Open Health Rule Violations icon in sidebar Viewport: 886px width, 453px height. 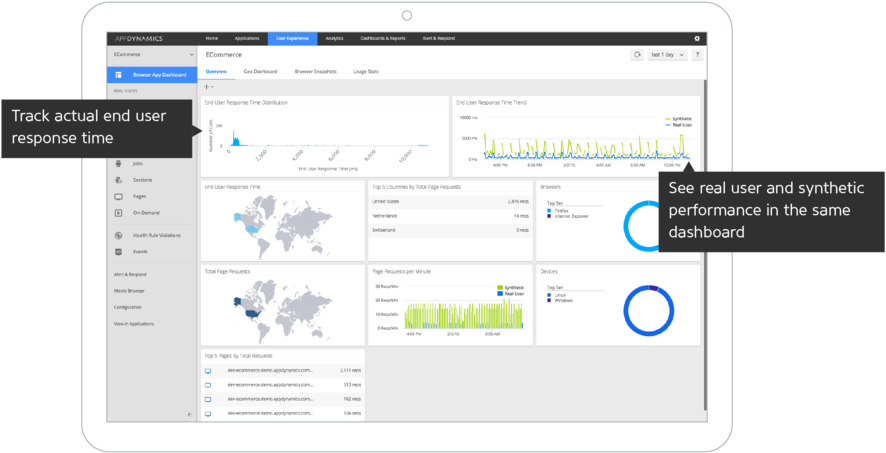coord(118,235)
